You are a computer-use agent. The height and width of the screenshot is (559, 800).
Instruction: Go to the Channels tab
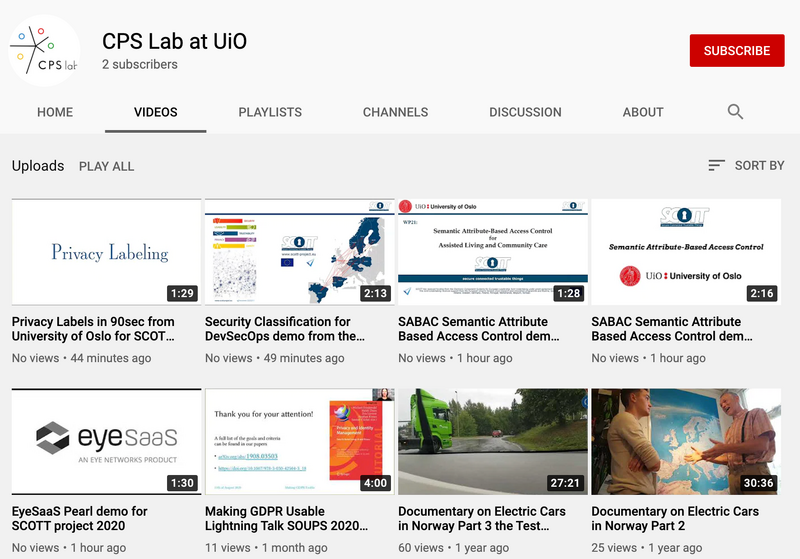[x=395, y=112]
